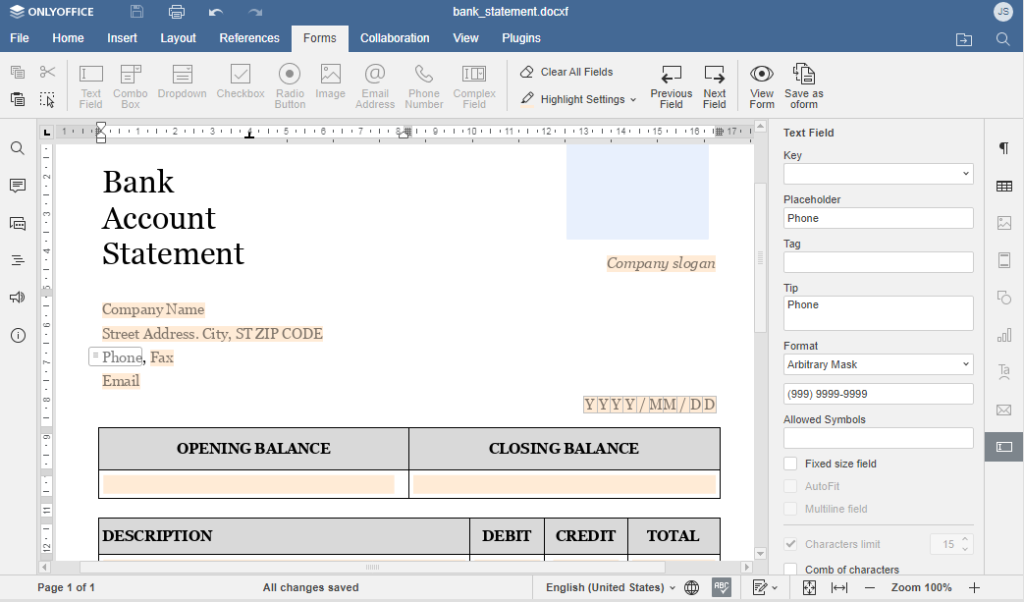Open the Comments panel from left sidebar
The height and width of the screenshot is (602, 1024).
[x=16, y=186]
